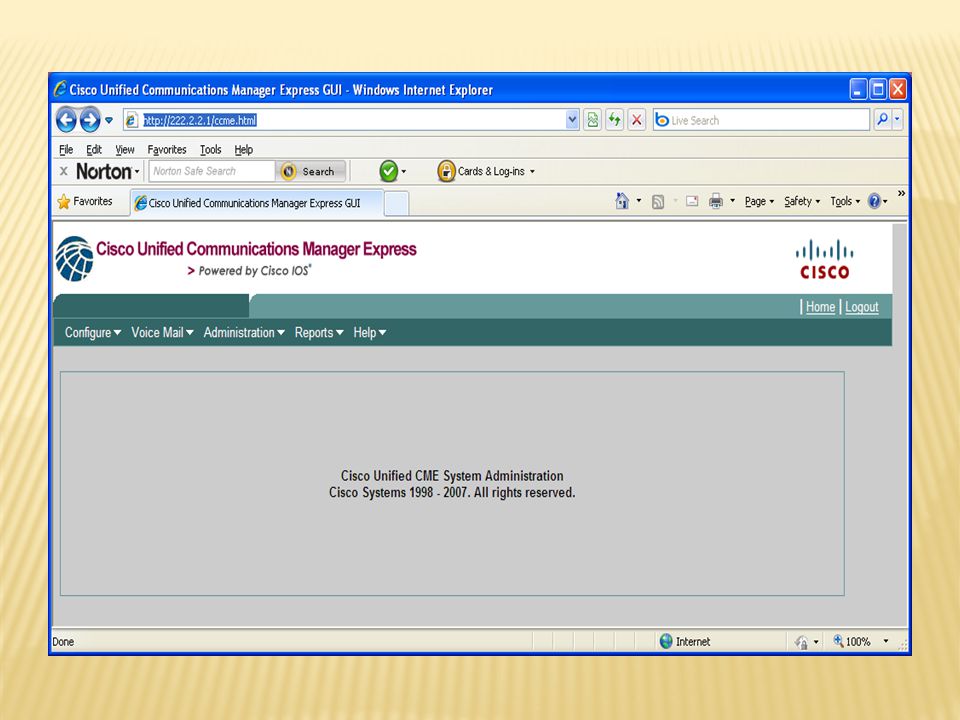Expand the Home icon dropdown arrow

tap(639, 201)
